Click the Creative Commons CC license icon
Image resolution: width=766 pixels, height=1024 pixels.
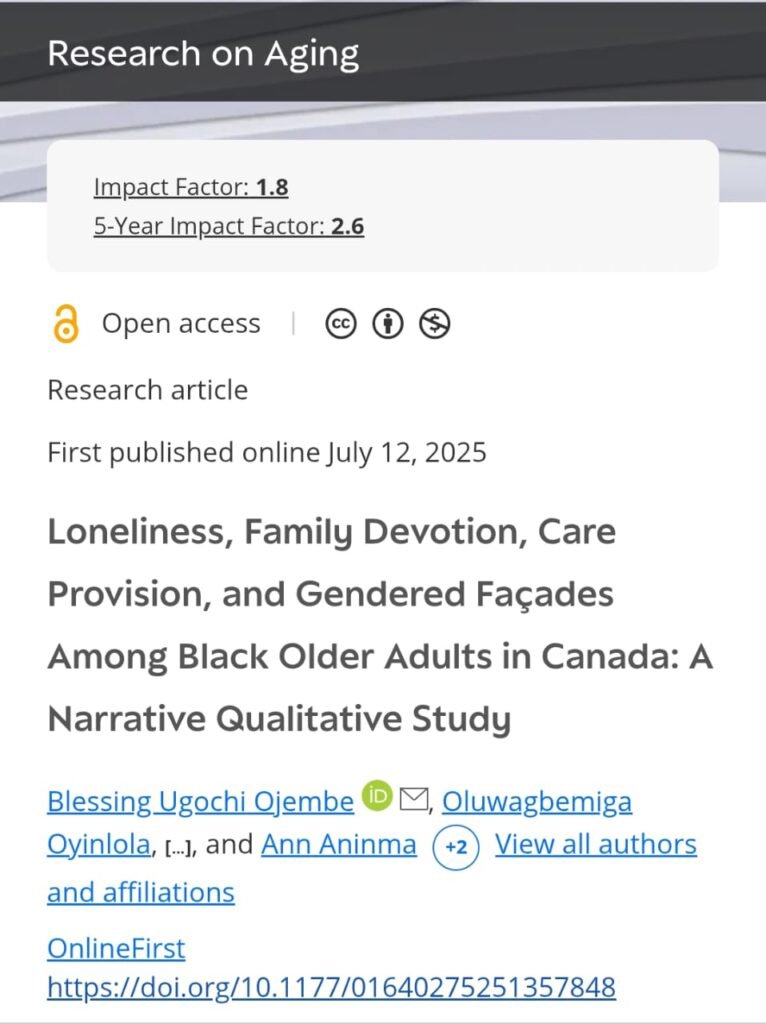click(341, 323)
